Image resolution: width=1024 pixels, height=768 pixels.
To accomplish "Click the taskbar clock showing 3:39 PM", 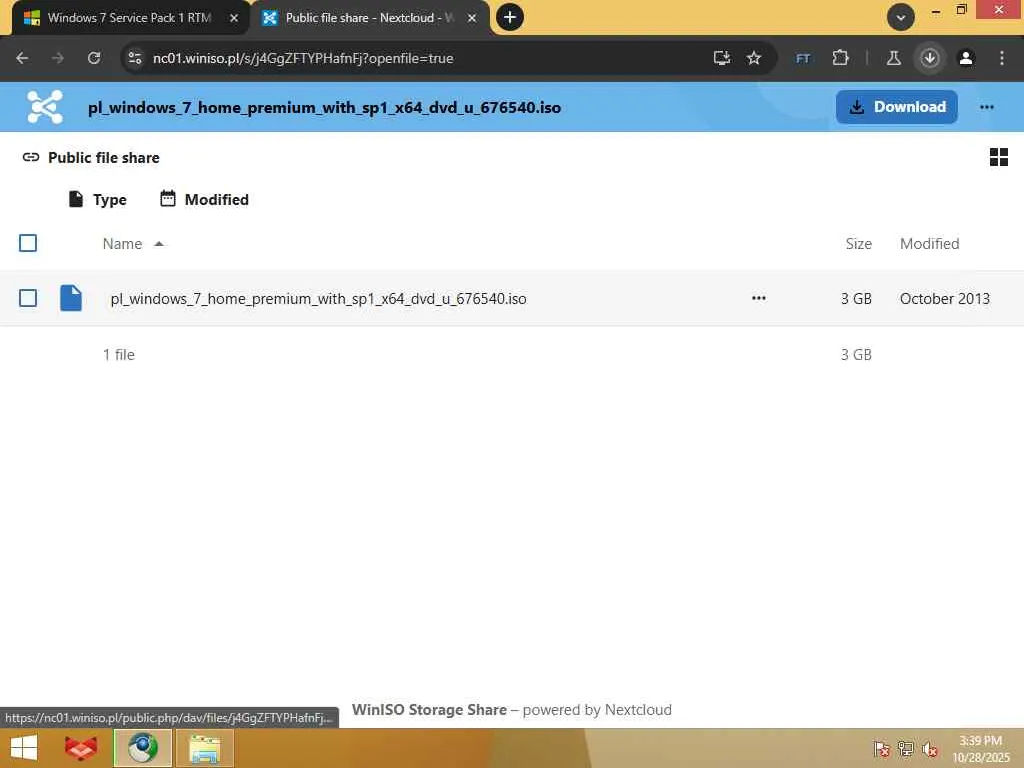I will [x=981, y=749].
